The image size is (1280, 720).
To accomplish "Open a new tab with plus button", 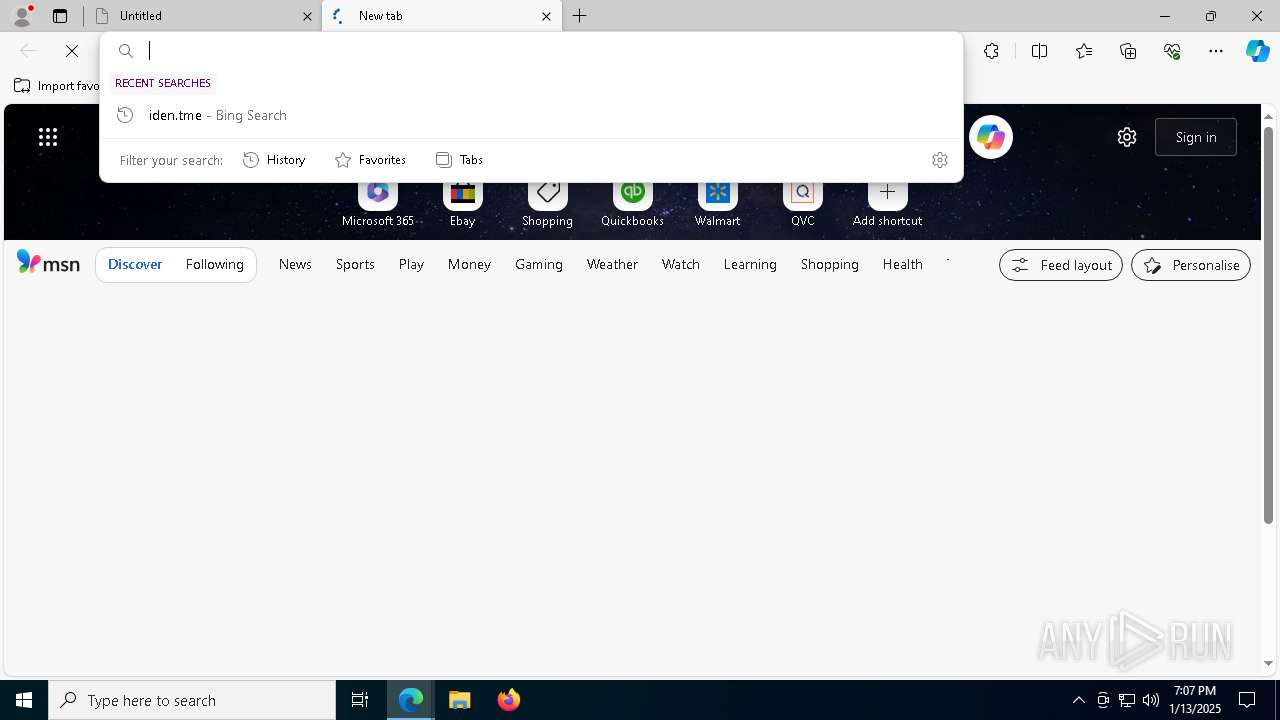I will [x=580, y=16].
